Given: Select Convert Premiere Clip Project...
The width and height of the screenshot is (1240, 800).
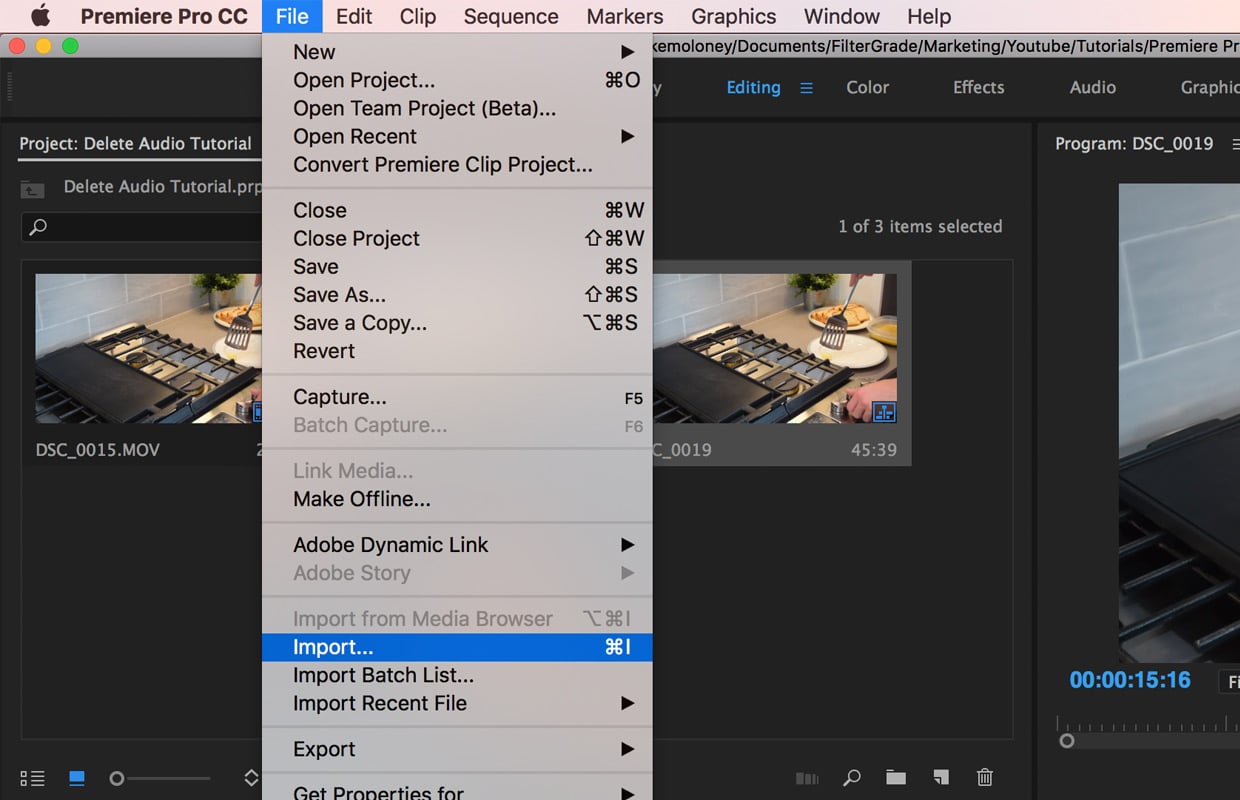Looking at the screenshot, I should pos(457,164).
